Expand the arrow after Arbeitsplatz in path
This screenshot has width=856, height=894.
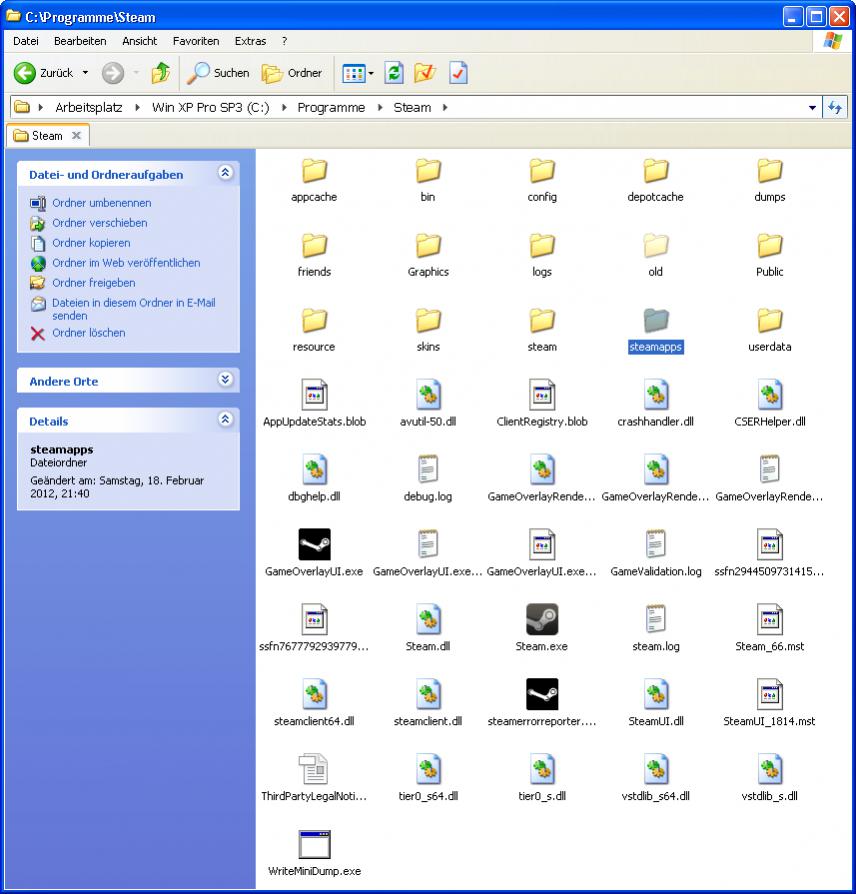pyautogui.click(x=137, y=107)
